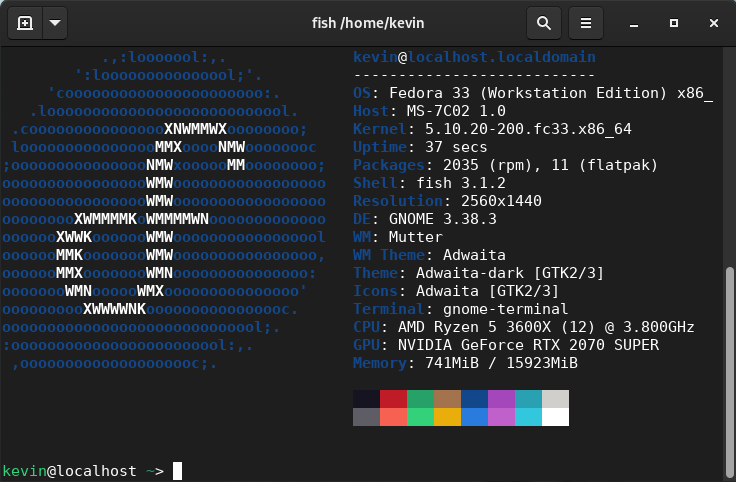Click the terminal cursor block at prompt
Viewport: 736px width, 482px height.
coord(177,471)
